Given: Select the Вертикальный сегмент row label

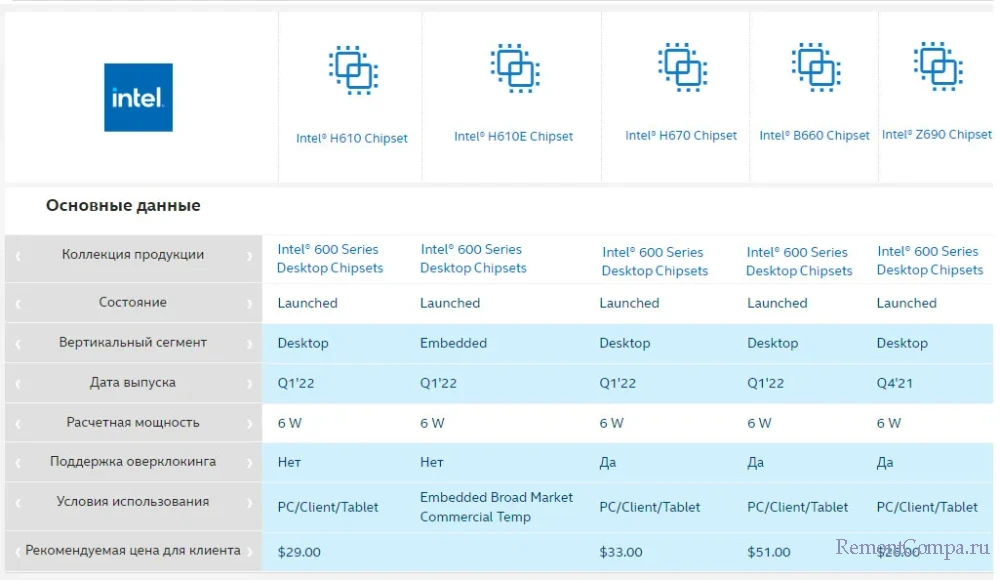Looking at the screenshot, I should (x=133, y=343).
